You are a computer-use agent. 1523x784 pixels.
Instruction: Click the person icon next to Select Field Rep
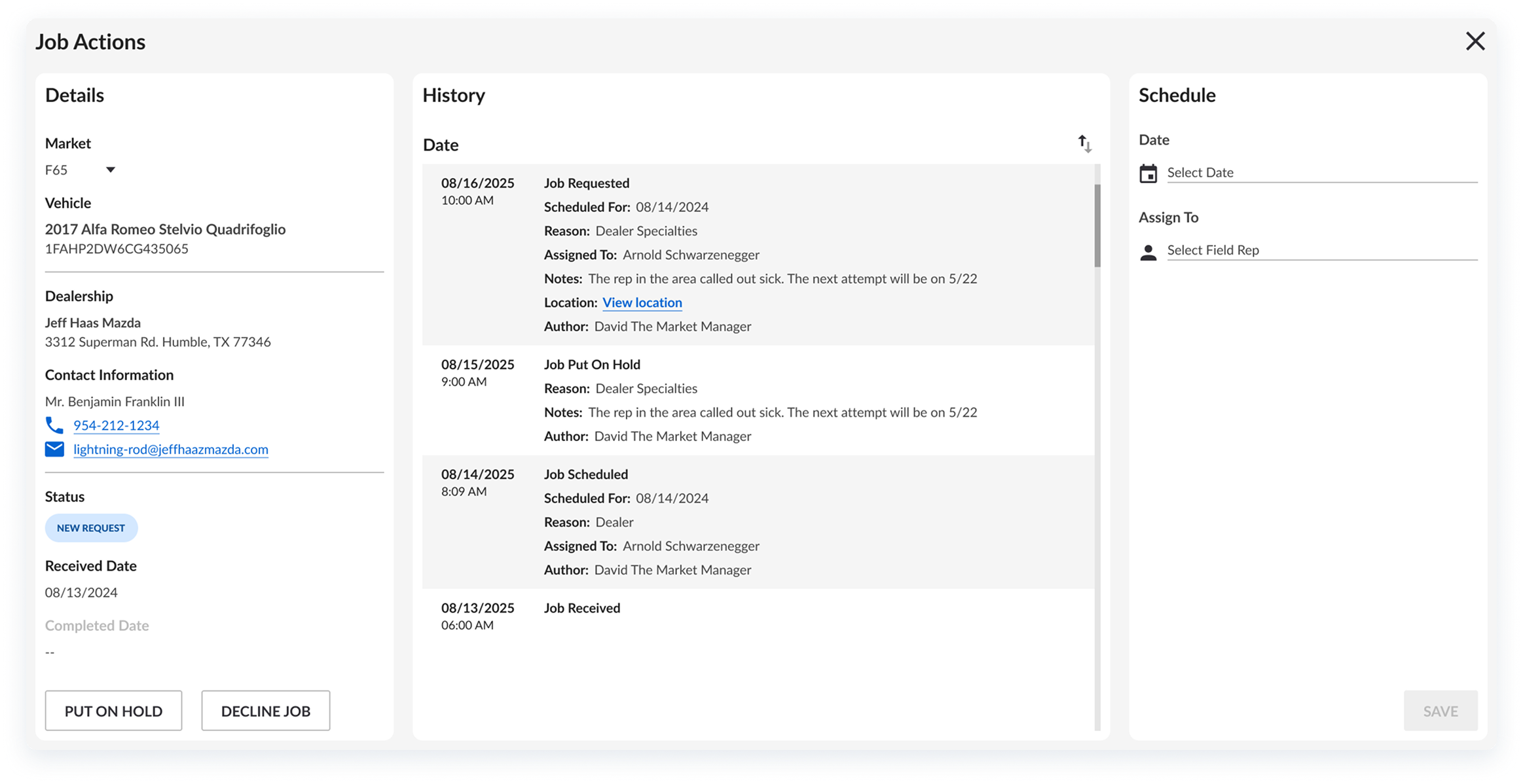click(1149, 251)
